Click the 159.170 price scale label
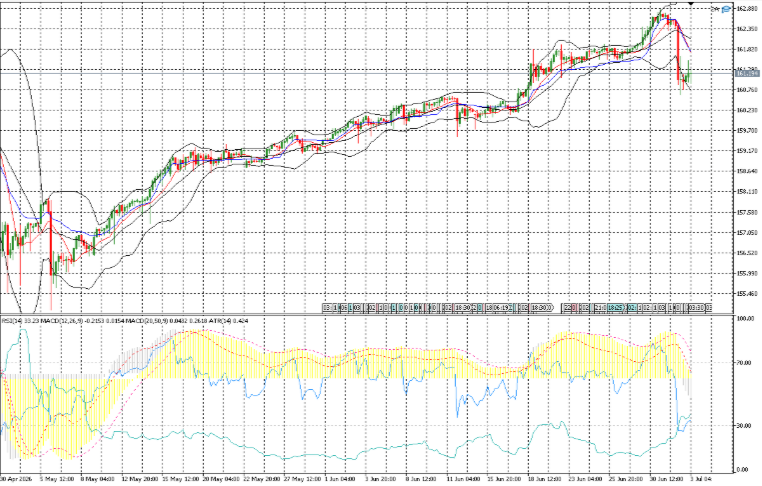This screenshot has width=762, height=486. [747, 151]
